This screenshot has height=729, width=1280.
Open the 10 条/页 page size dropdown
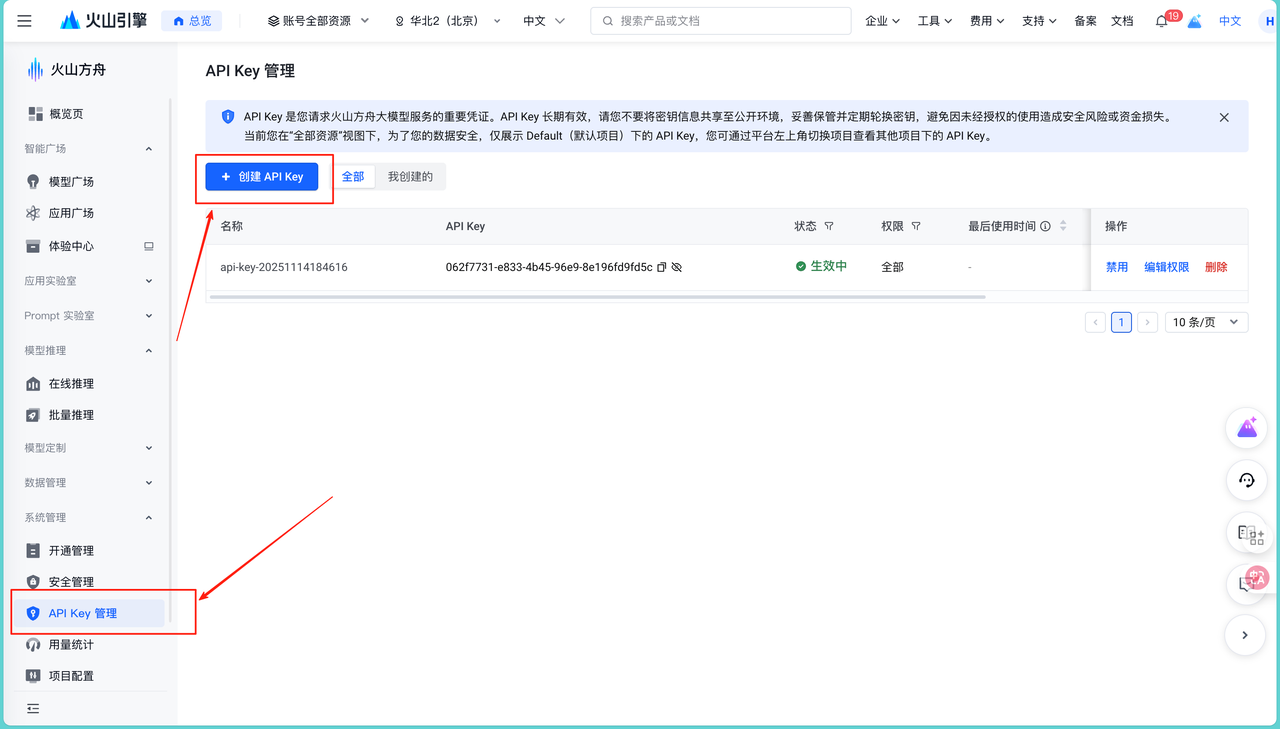tap(1206, 321)
